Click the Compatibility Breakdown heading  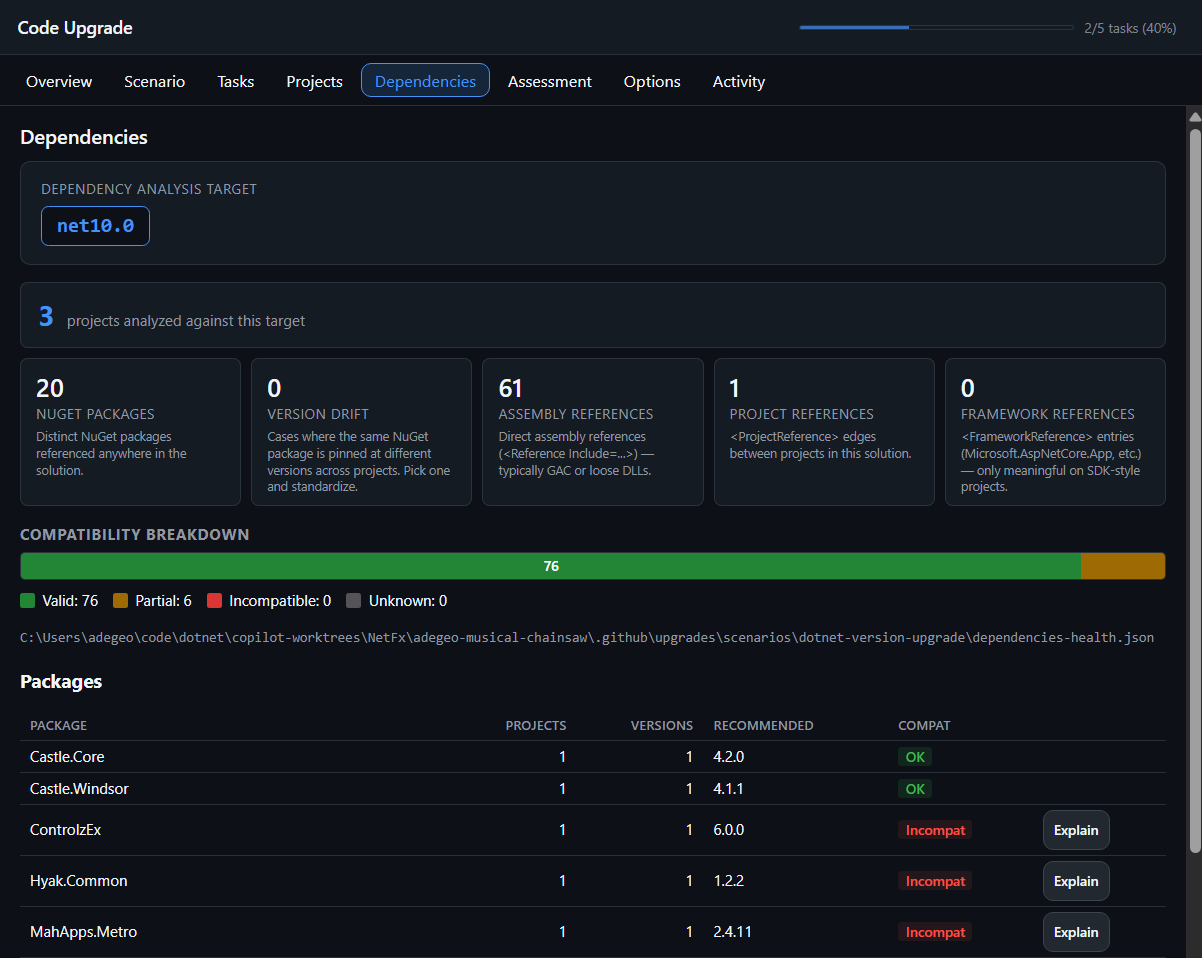[135, 535]
